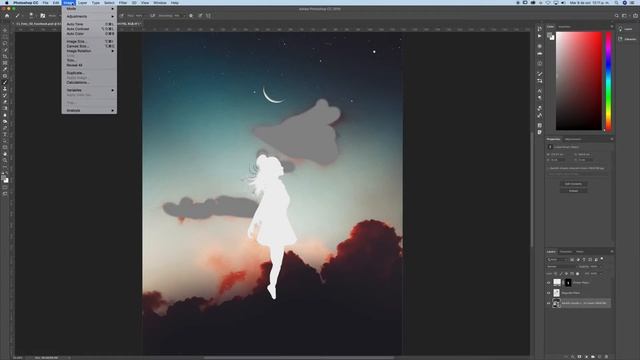The image size is (640, 360).
Task: Select the Brush tool in left toolbar
Action: (5, 82)
